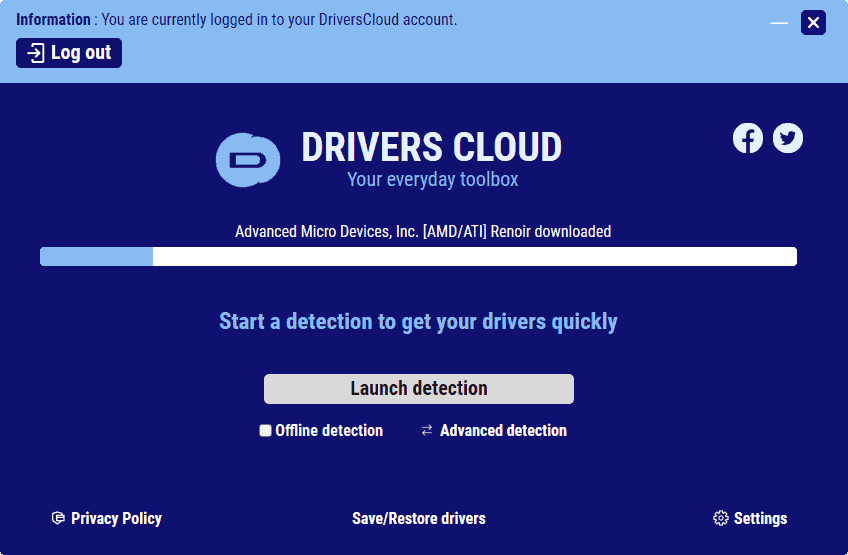Open the Settings page
The width and height of the screenshot is (848, 555).
[x=760, y=518]
